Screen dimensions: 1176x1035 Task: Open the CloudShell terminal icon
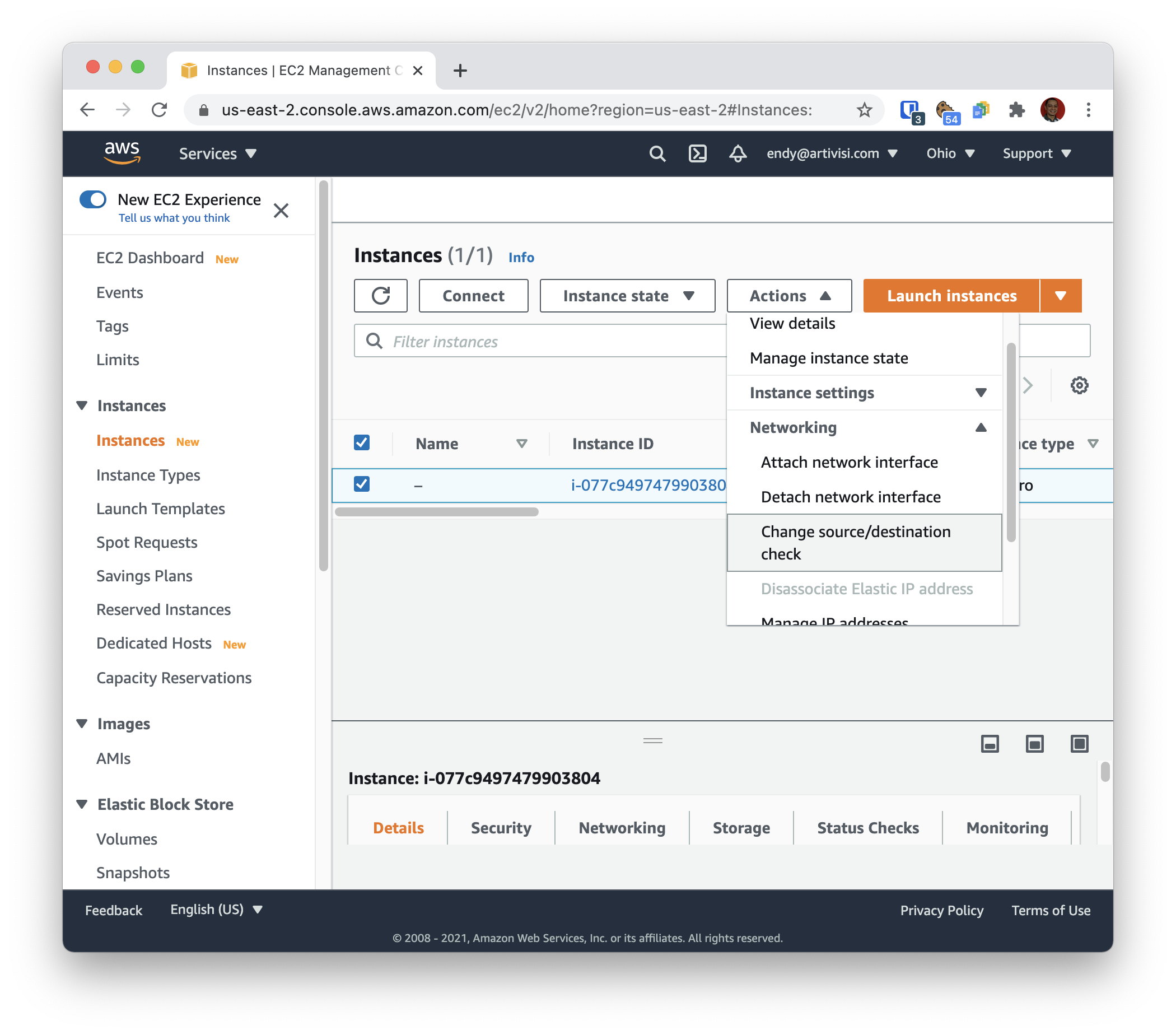tap(697, 153)
